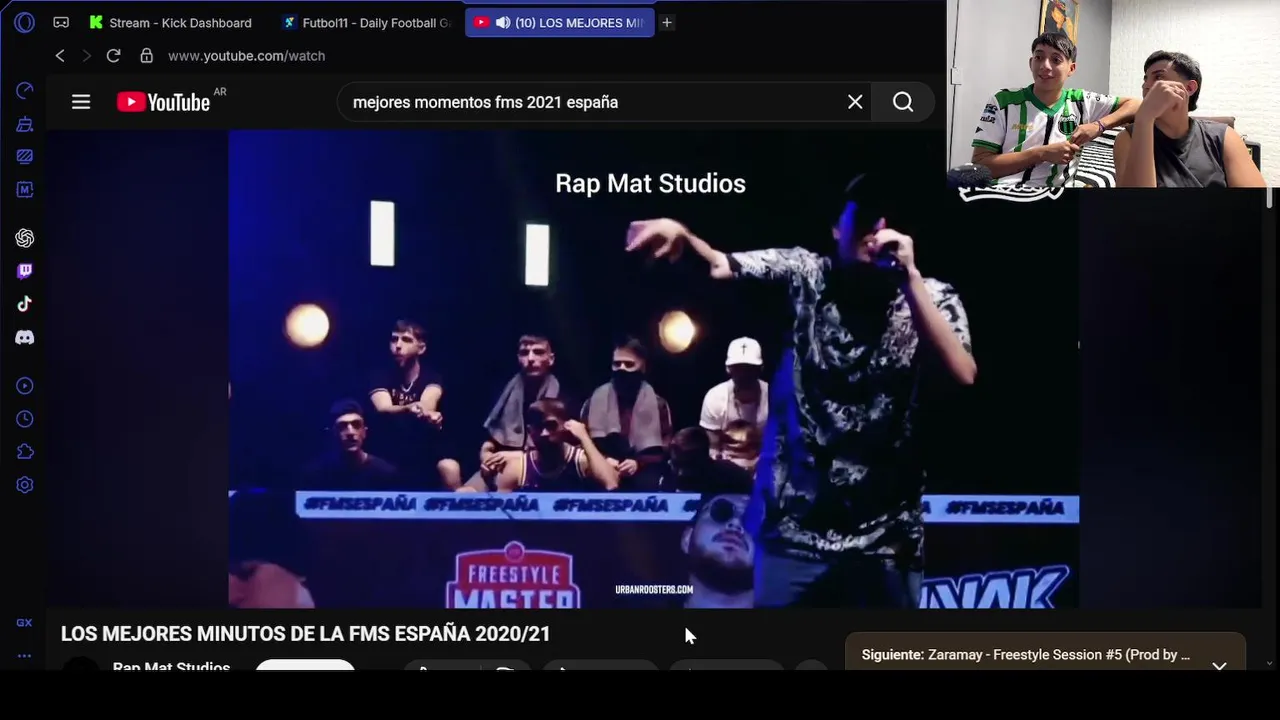Viewport: 1280px width, 720px height.
Task: Open ChatGPT from the sidebar
Action: [x=25, y=238]
